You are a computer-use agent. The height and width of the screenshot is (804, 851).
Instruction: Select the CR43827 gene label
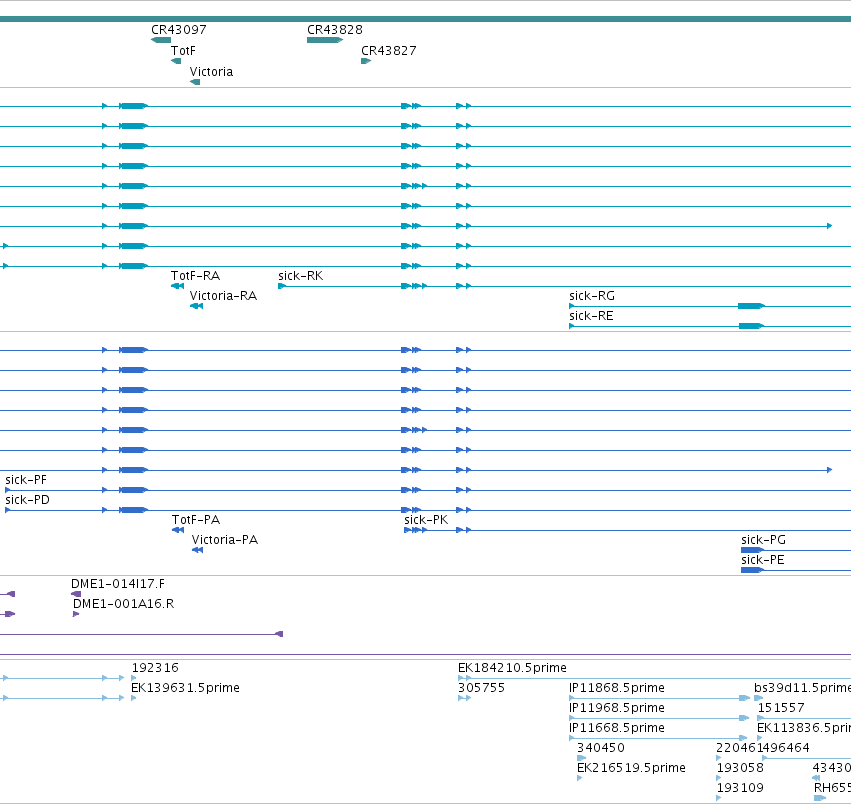pos(389,51)
